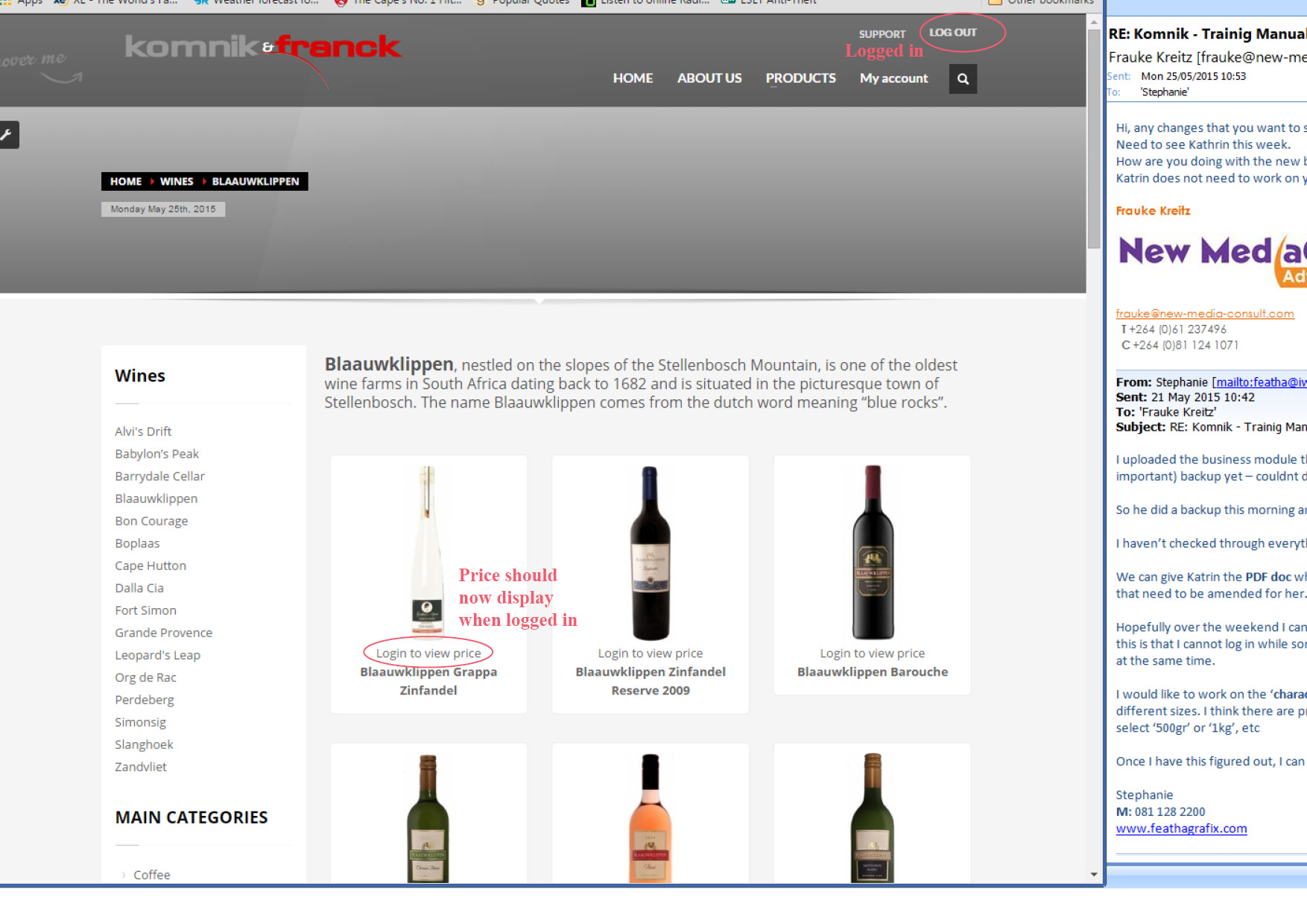
Task: Click the LOG OUT link
Action: (952, 33)
